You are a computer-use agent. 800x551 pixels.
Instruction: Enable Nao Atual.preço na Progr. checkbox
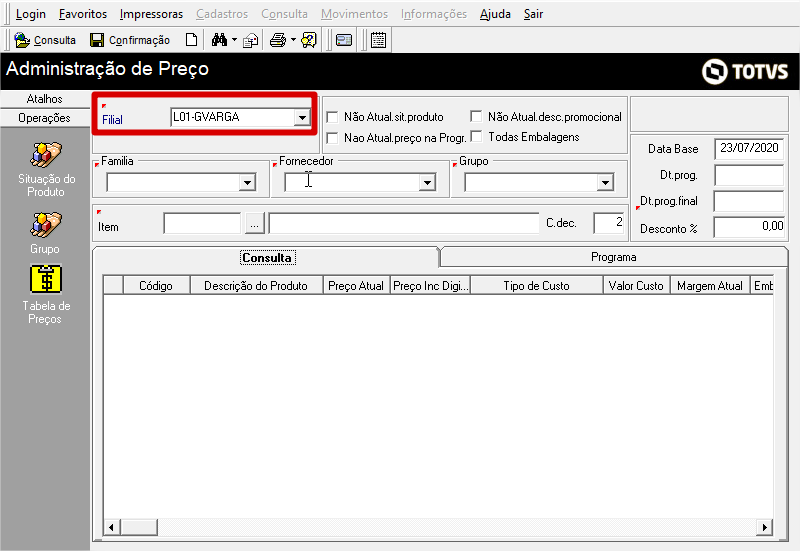click(x=332, y=138)
